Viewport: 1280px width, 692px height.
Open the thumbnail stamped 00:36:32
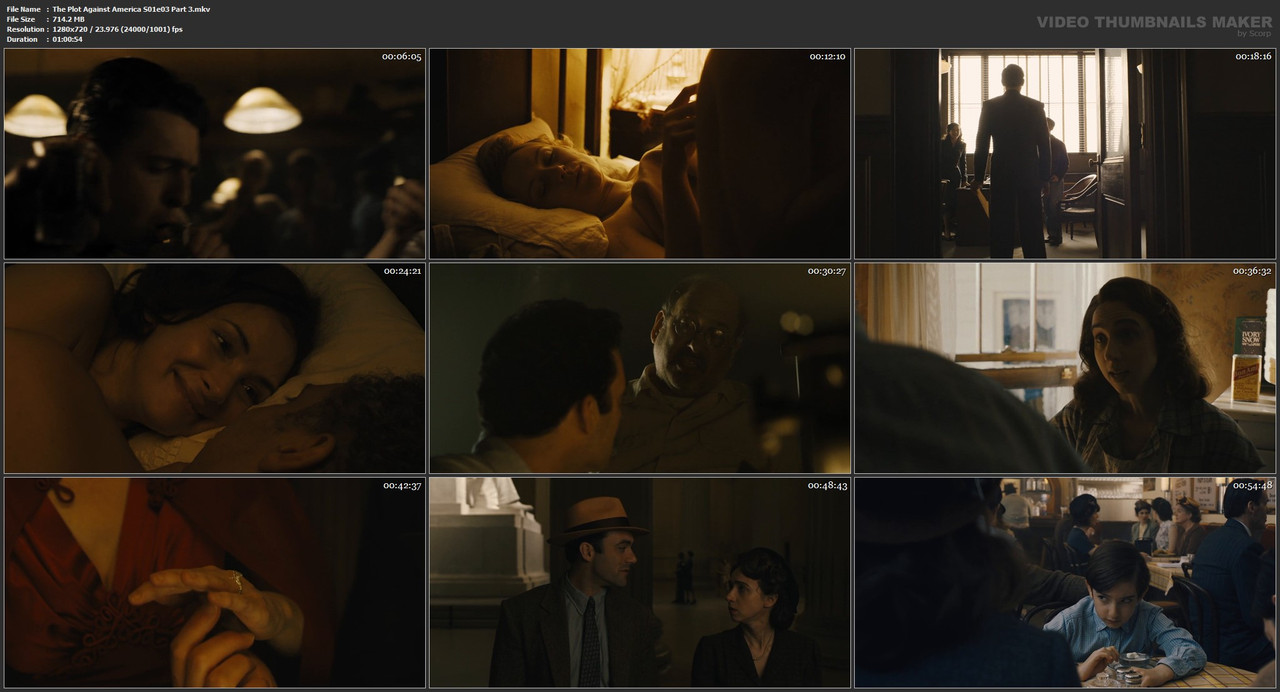1065,368
